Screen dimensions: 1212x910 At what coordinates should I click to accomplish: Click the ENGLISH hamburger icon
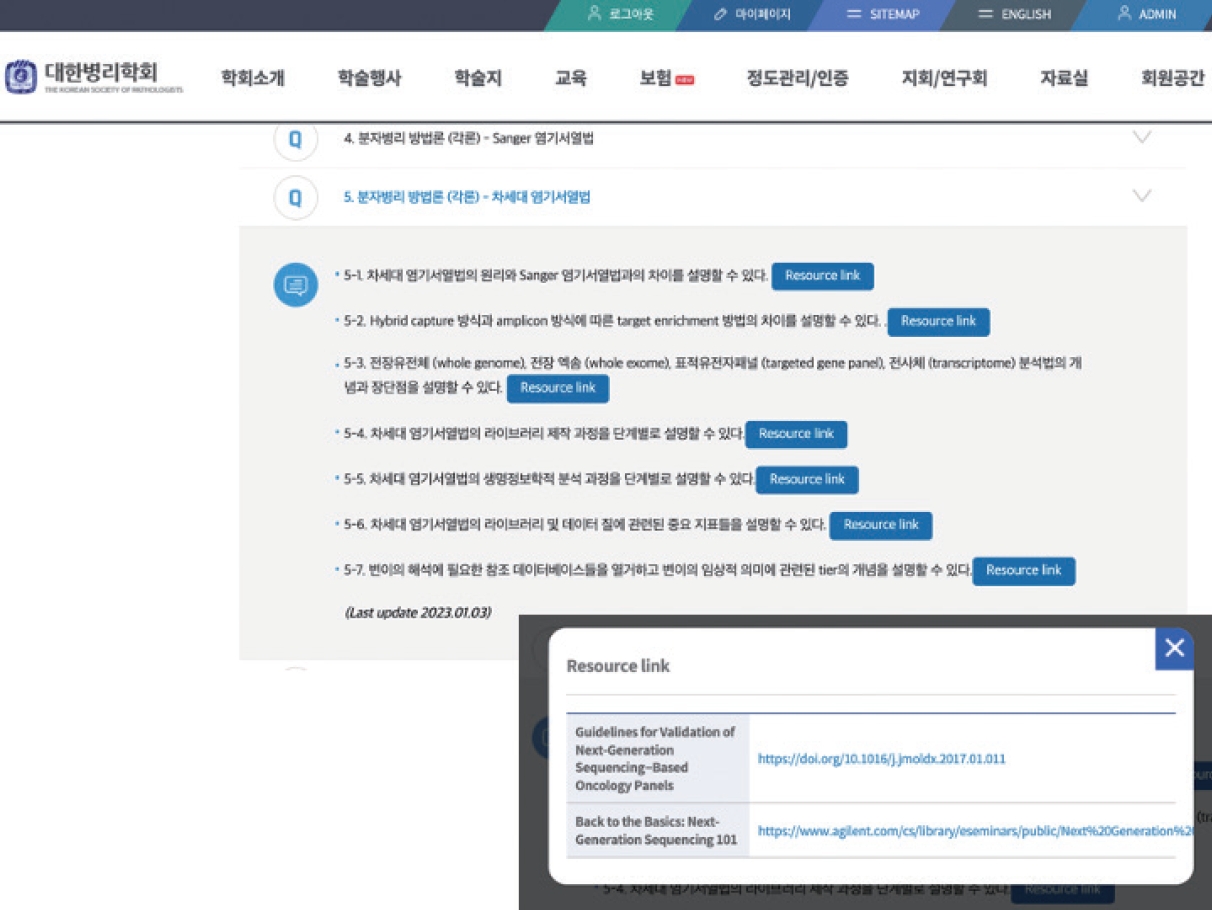pos(985,14)
